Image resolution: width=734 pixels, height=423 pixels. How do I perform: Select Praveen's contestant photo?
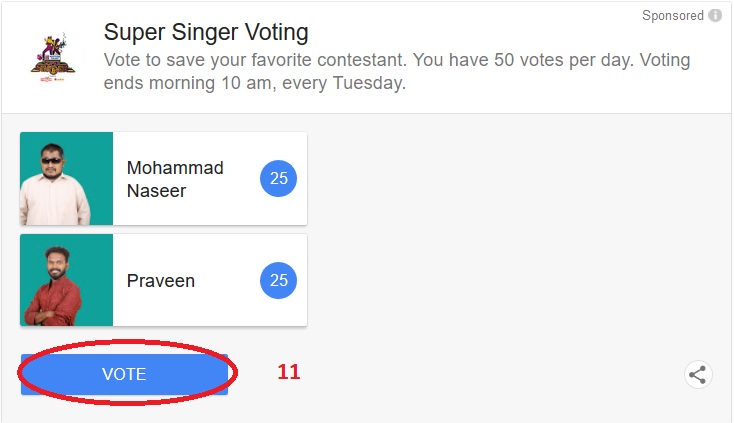click(x=66, y=280)
